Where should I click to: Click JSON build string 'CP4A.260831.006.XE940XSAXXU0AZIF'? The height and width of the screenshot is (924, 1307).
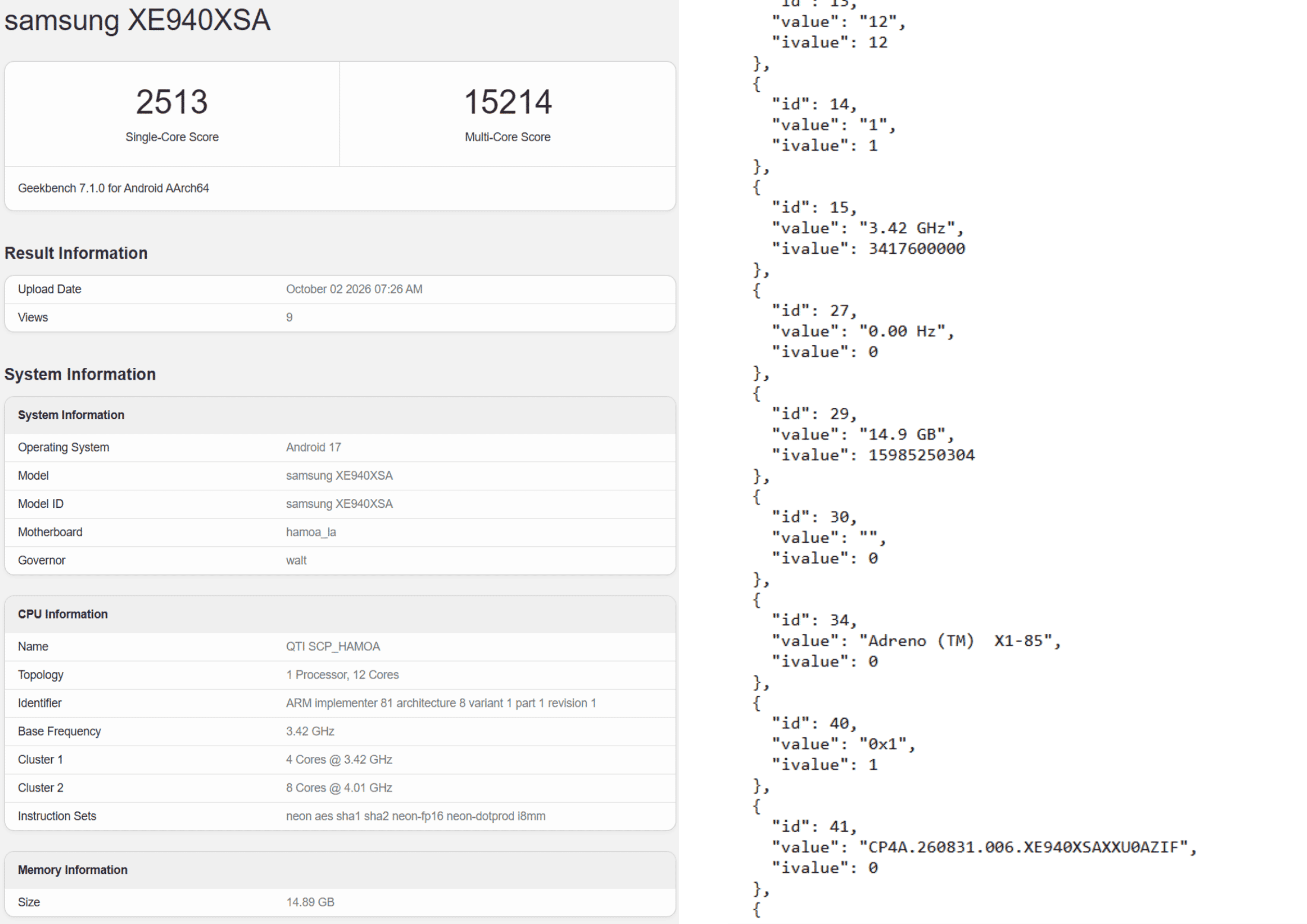[1023, 848]
